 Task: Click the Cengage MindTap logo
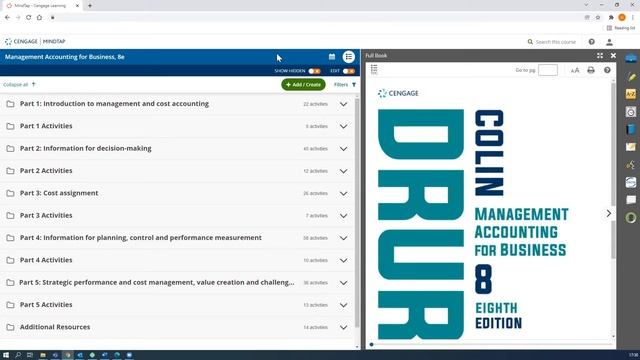[35, 41]
